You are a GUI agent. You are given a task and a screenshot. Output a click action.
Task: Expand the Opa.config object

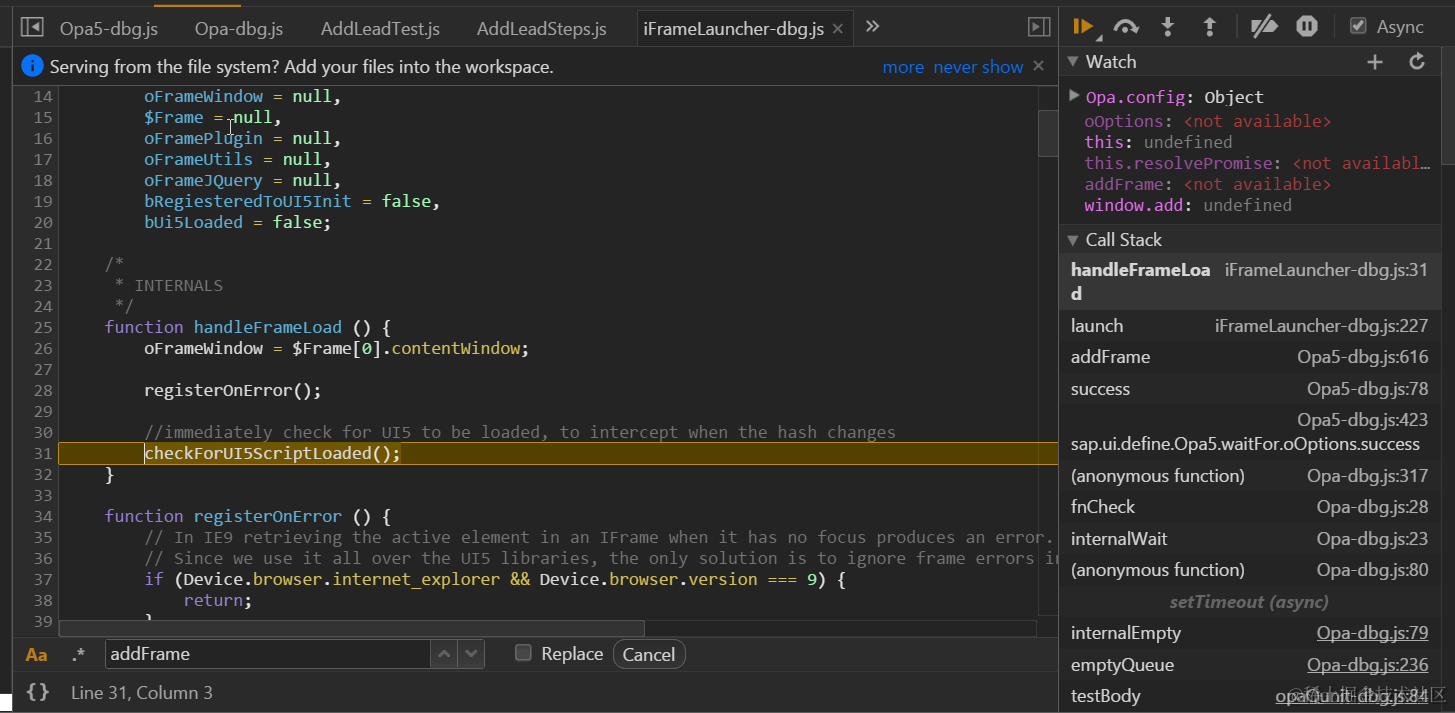pyautogui.click(x=1074, y=96)
